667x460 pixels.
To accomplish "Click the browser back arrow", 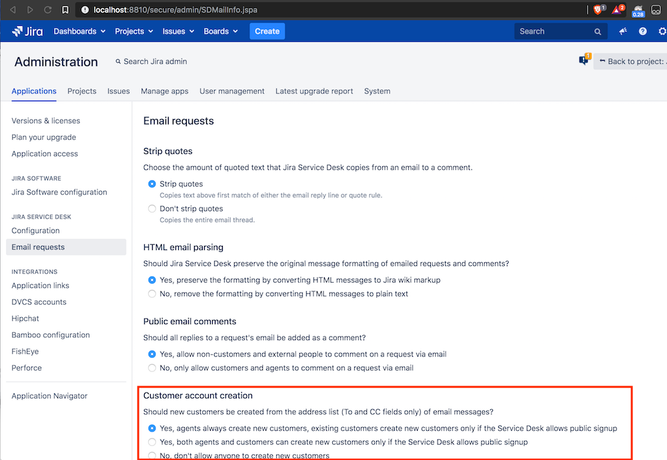I will 13,9.
